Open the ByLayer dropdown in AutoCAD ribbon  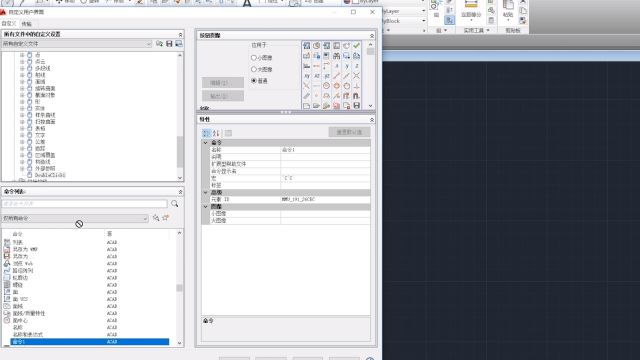(x=423, y=11)
